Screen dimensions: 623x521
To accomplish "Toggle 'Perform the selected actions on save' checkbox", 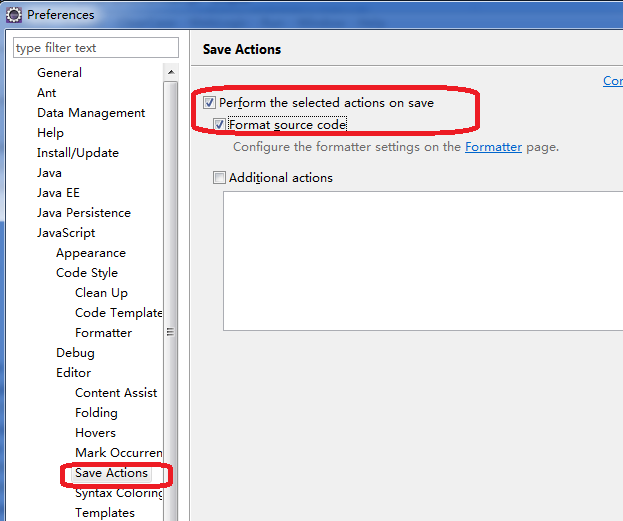I will point(209,103).
